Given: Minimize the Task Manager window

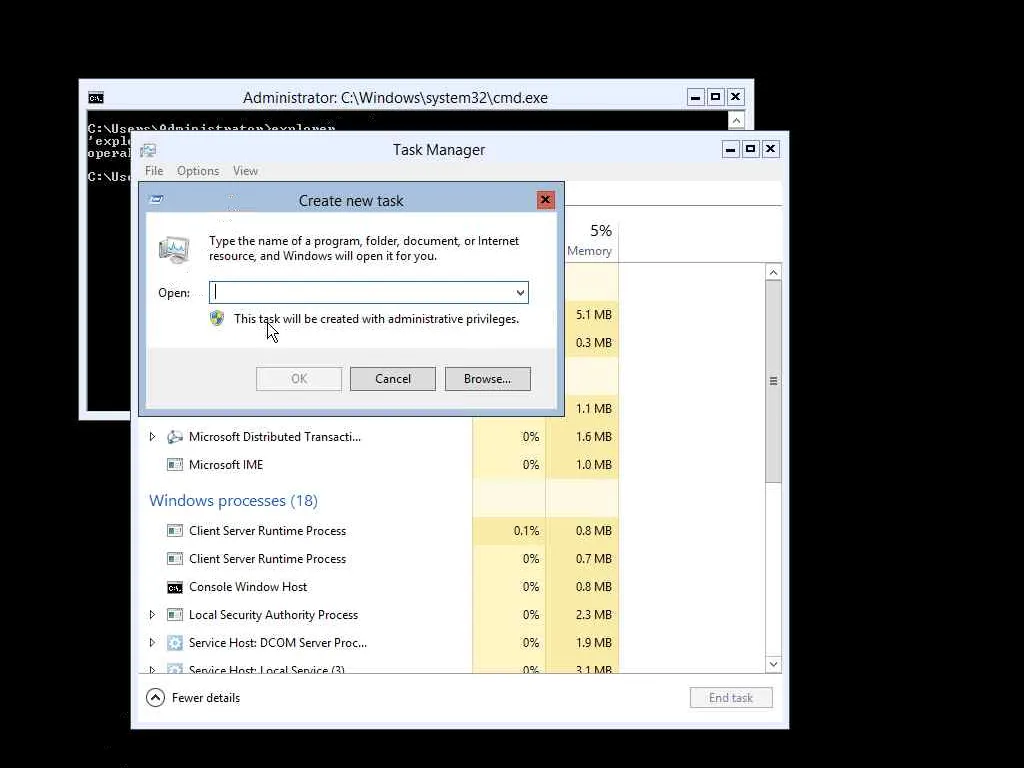Looking at the screenshot, I should click(730, 150).
